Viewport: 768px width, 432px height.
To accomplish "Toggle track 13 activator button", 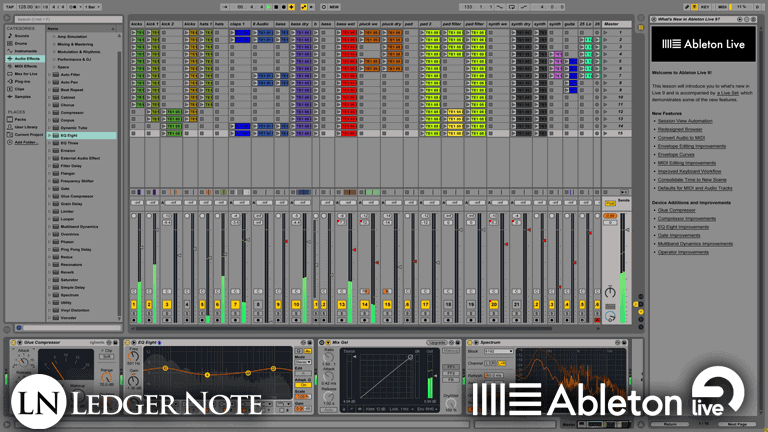I will pos(341,305).
